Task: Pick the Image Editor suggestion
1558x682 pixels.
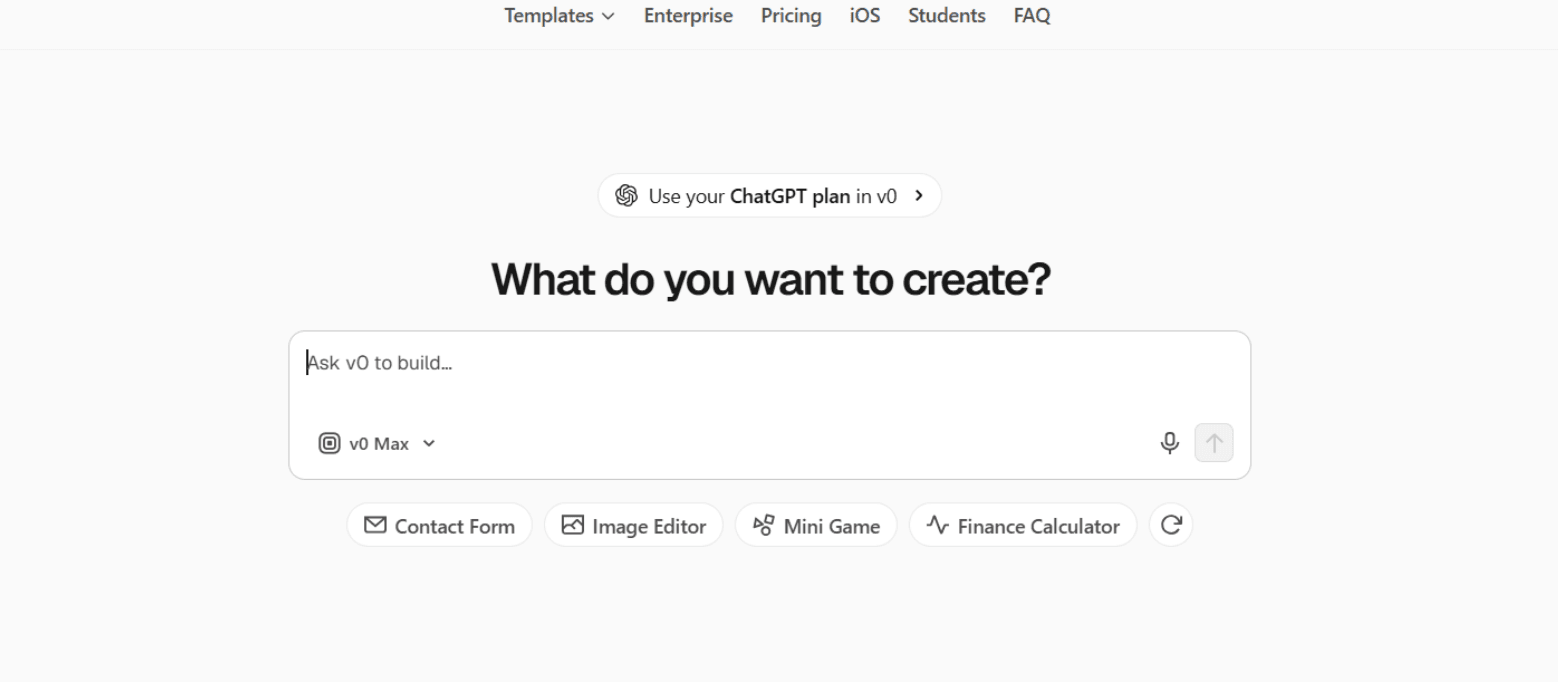Action: pos(634,525)
